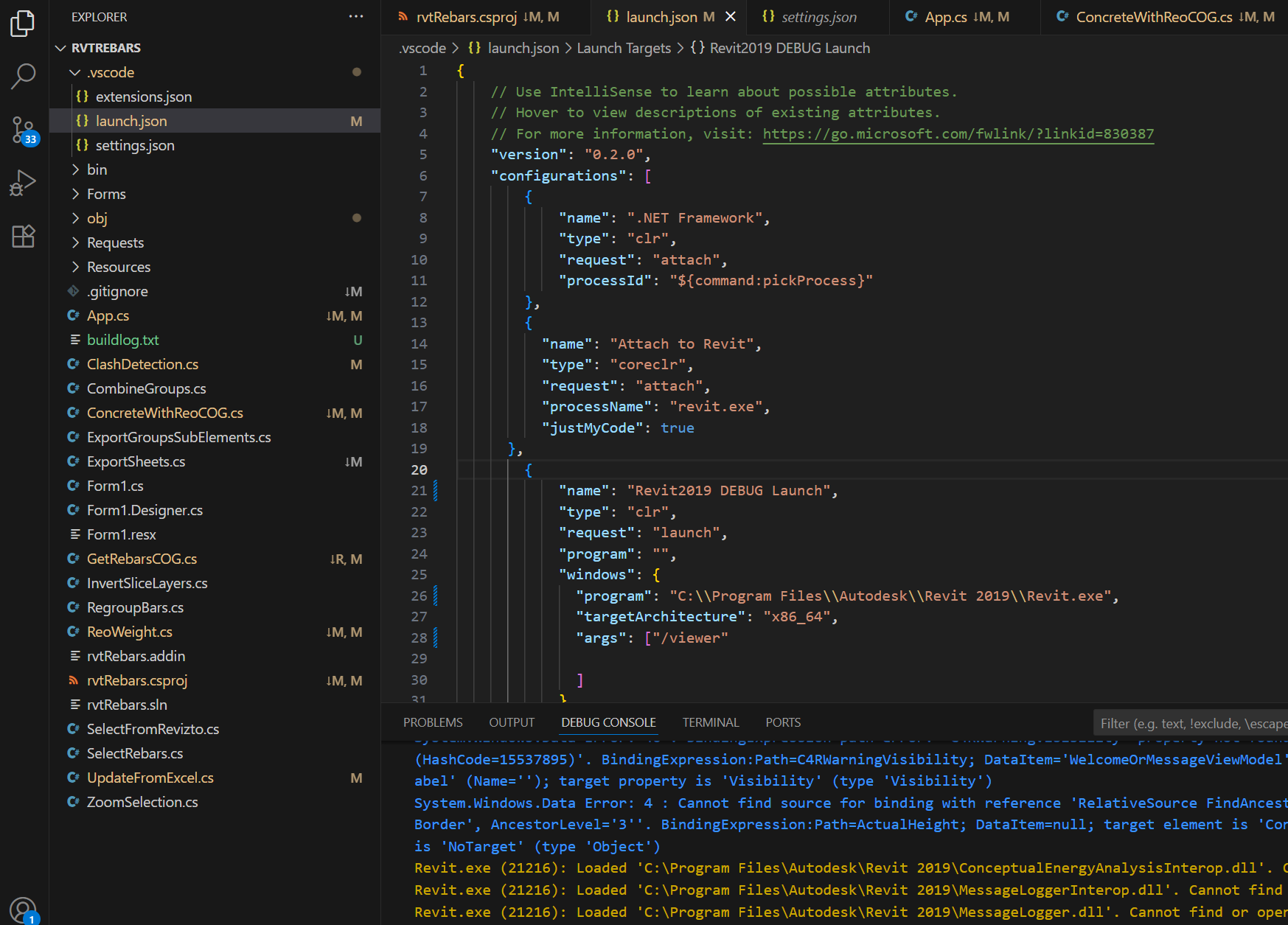
Task: Collapse the RVTREBARS root folder
Action: 215,48
